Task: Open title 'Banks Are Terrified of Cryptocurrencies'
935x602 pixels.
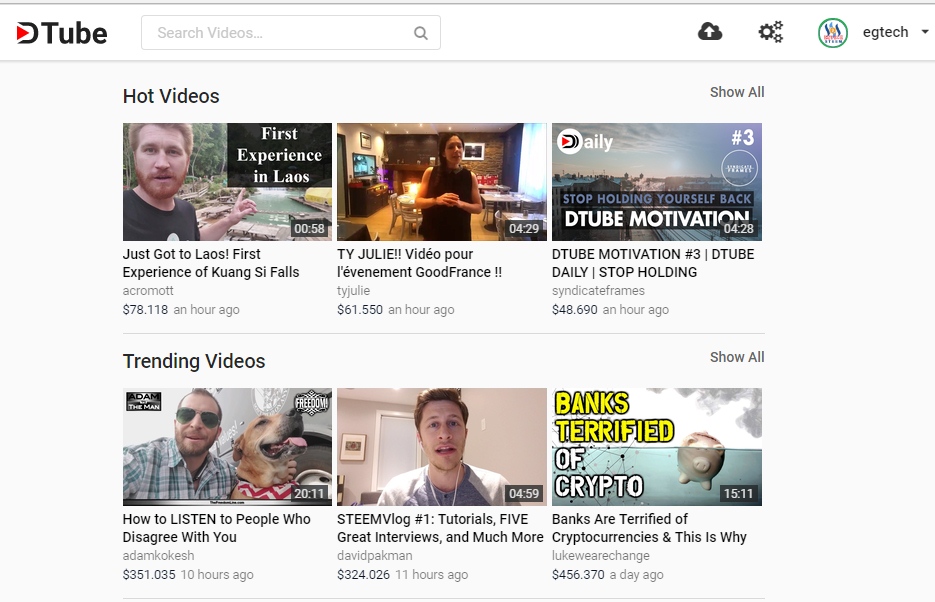Action: coord(649,528)
